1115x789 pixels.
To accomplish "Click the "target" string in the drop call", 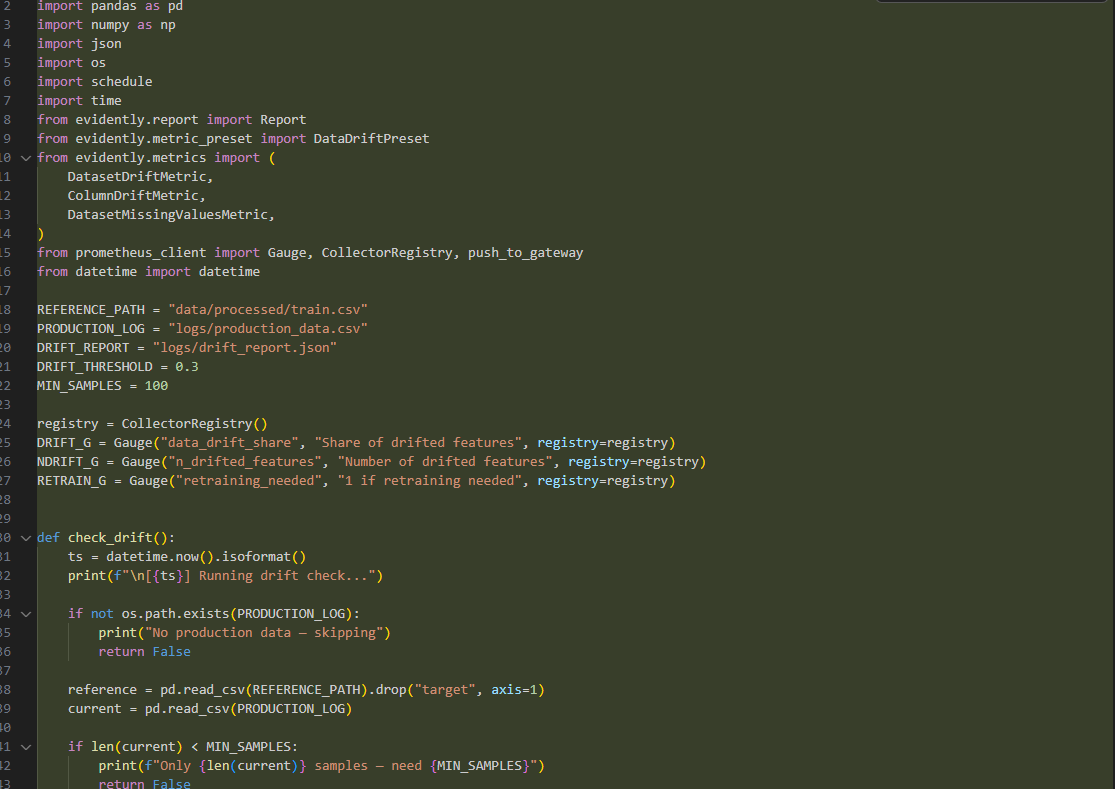I will pyautogui.click(x=445, y=690).
